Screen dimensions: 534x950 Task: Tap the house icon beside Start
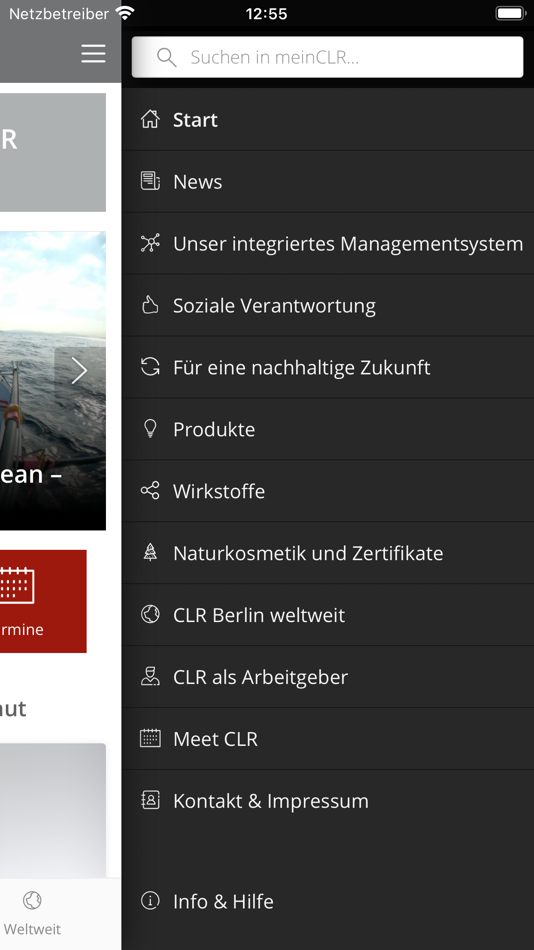click(150, 119)
